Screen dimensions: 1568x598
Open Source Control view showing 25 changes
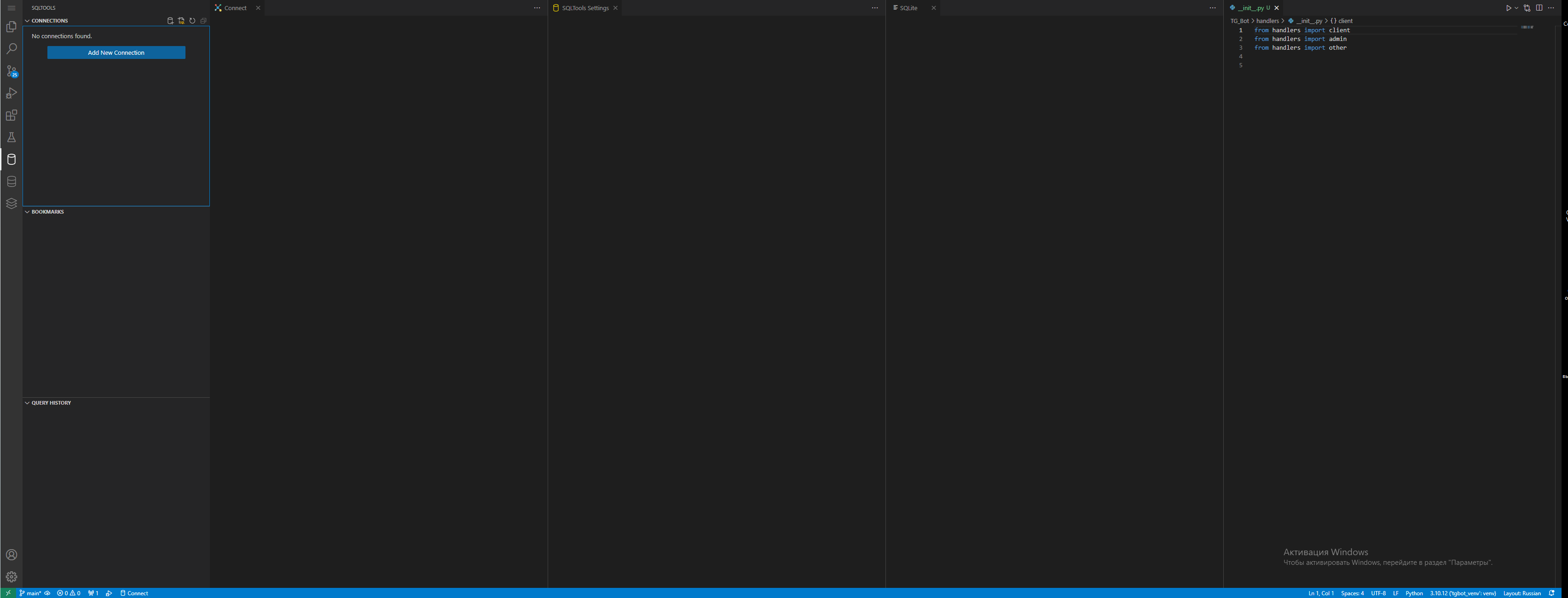click(11, 70)
